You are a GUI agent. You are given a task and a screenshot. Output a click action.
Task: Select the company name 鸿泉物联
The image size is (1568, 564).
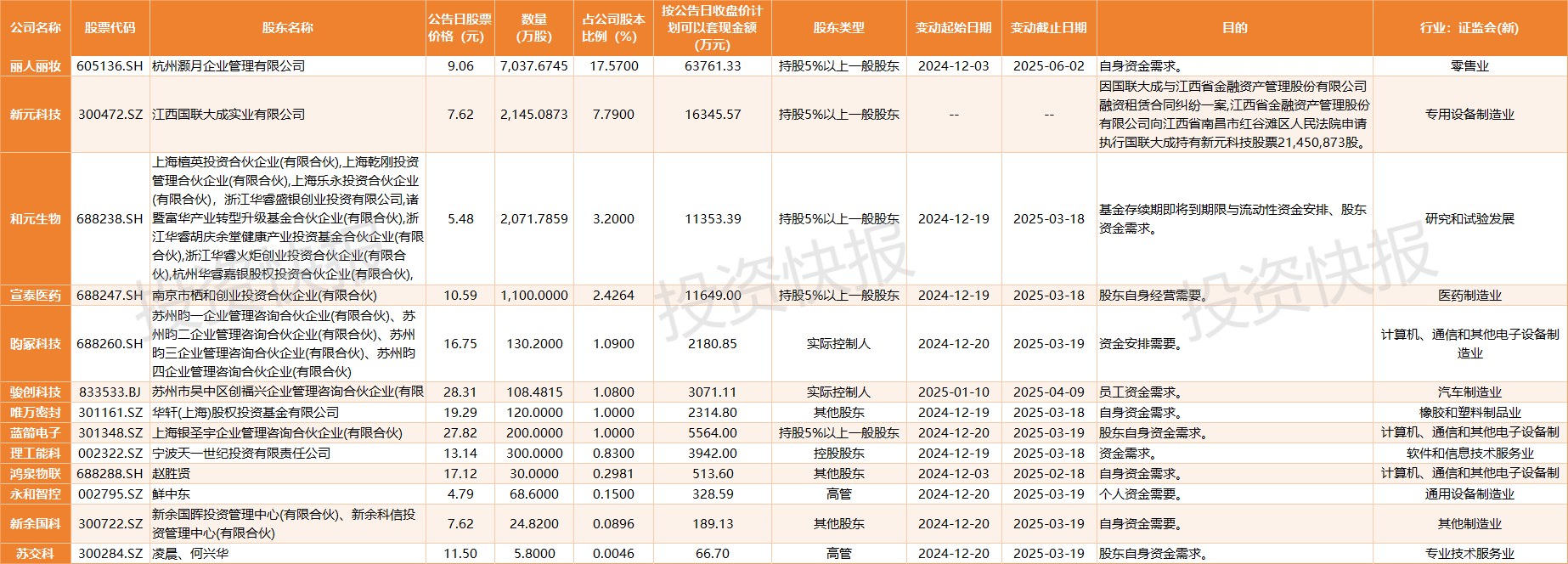36,474
